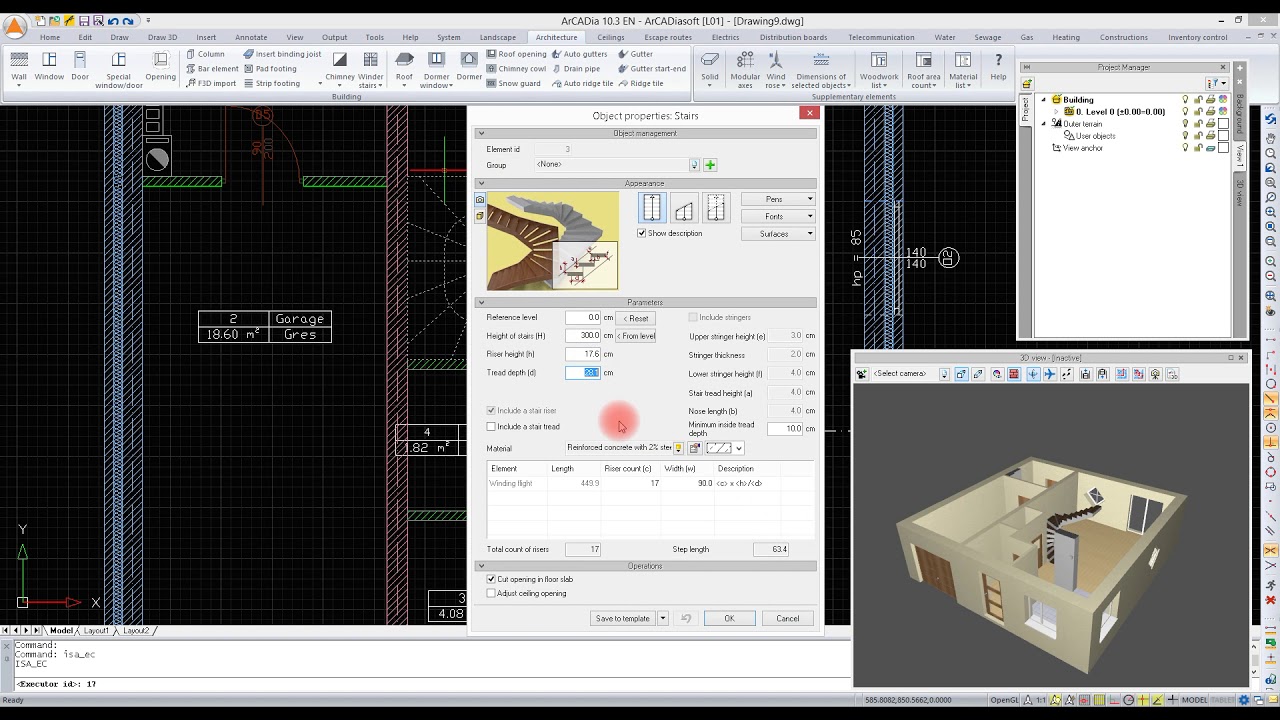1280x720 pixels.
Task: Open the Pens dropdown
Action: (778, 199)
